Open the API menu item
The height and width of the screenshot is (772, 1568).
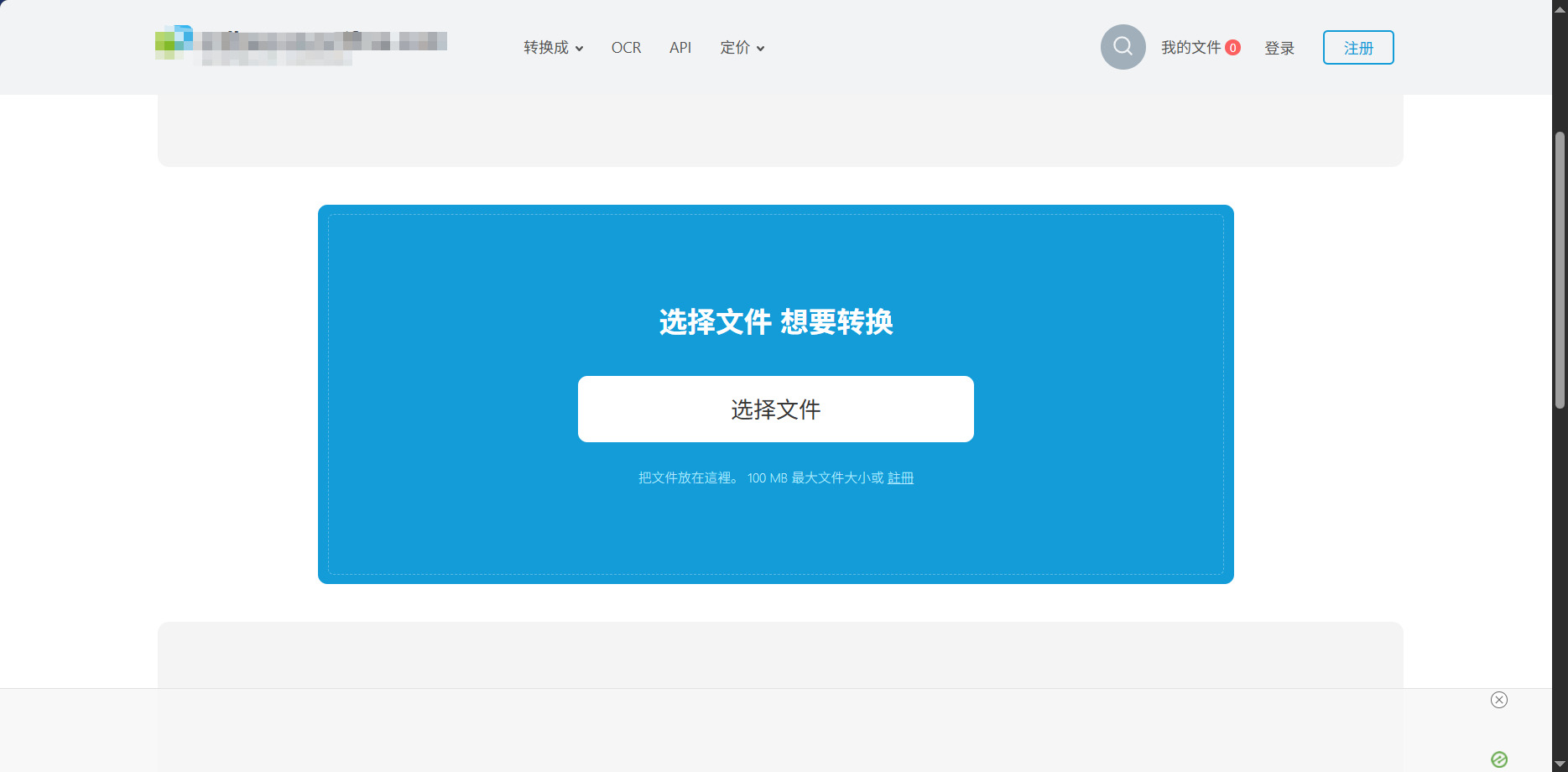click(680, 48)
